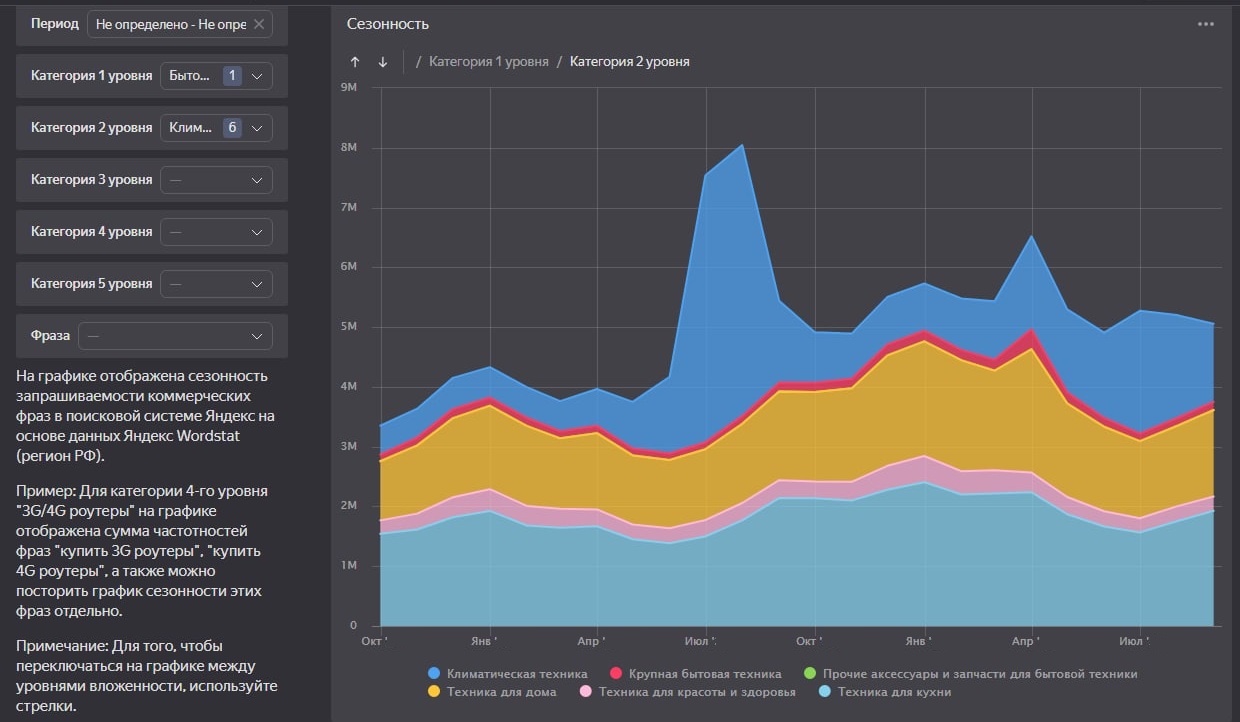Expand the Категория 5 уровня selector
Screen dimensions: 1240x722
coord(216,284)
